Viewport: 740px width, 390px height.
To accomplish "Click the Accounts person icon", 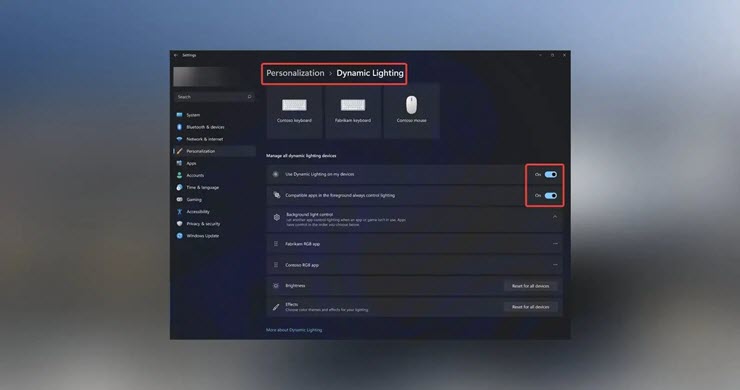I will click(x=179, y=175).
